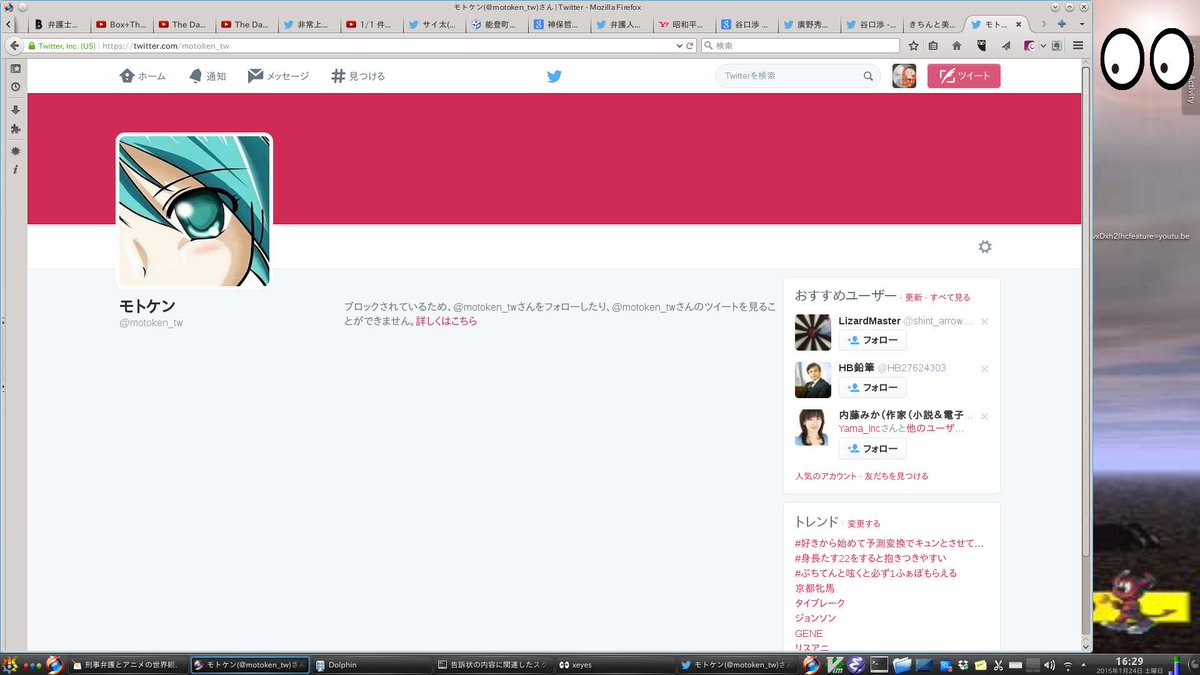Click 変更する next to トレンド
Image resolution: width=1200 pixels, height=675 pixels.
864,523
